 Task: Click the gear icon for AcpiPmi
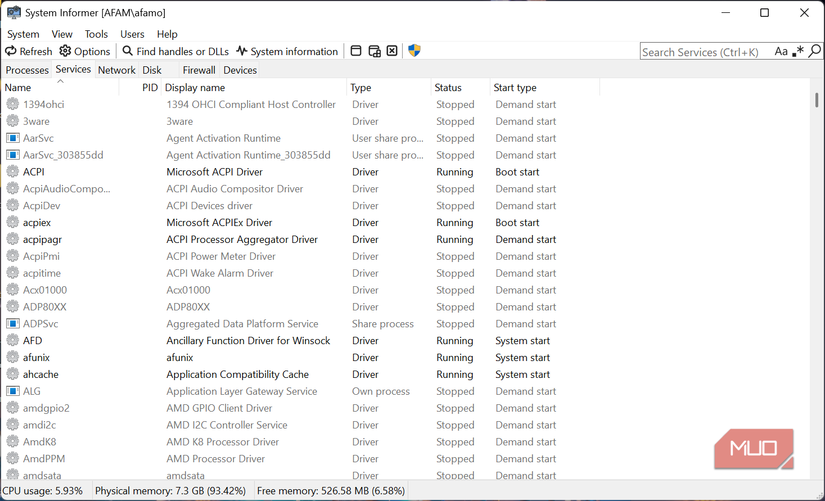click(x=13, y=256)
